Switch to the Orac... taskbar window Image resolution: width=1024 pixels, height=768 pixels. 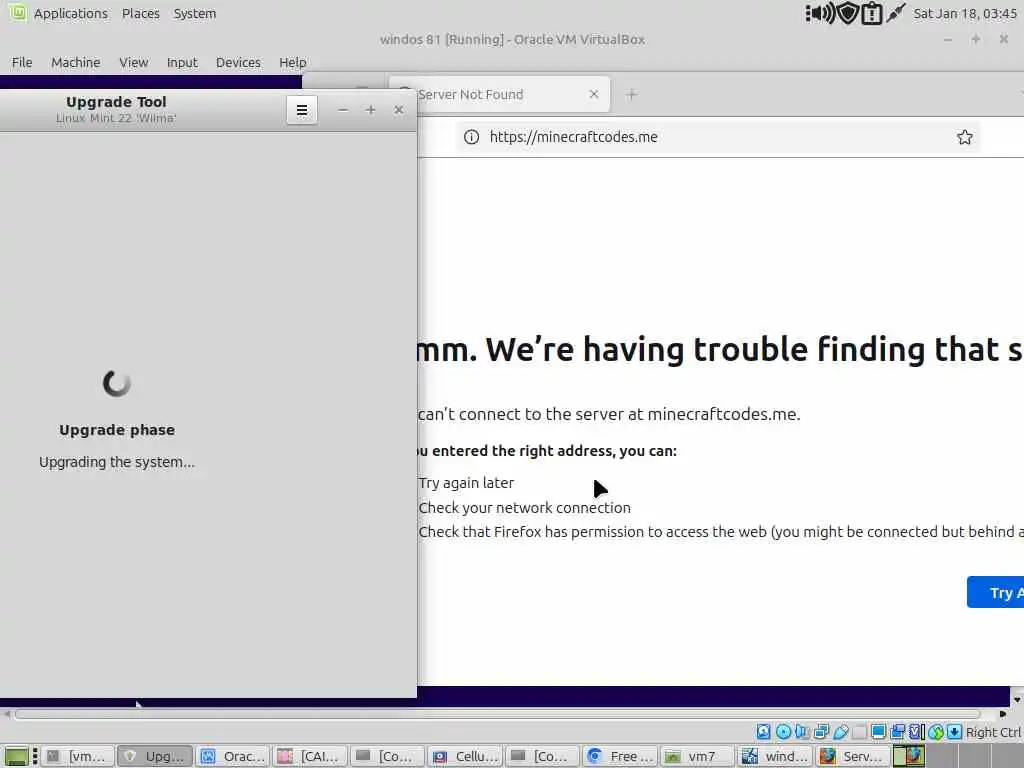click(x=232, y=756)
